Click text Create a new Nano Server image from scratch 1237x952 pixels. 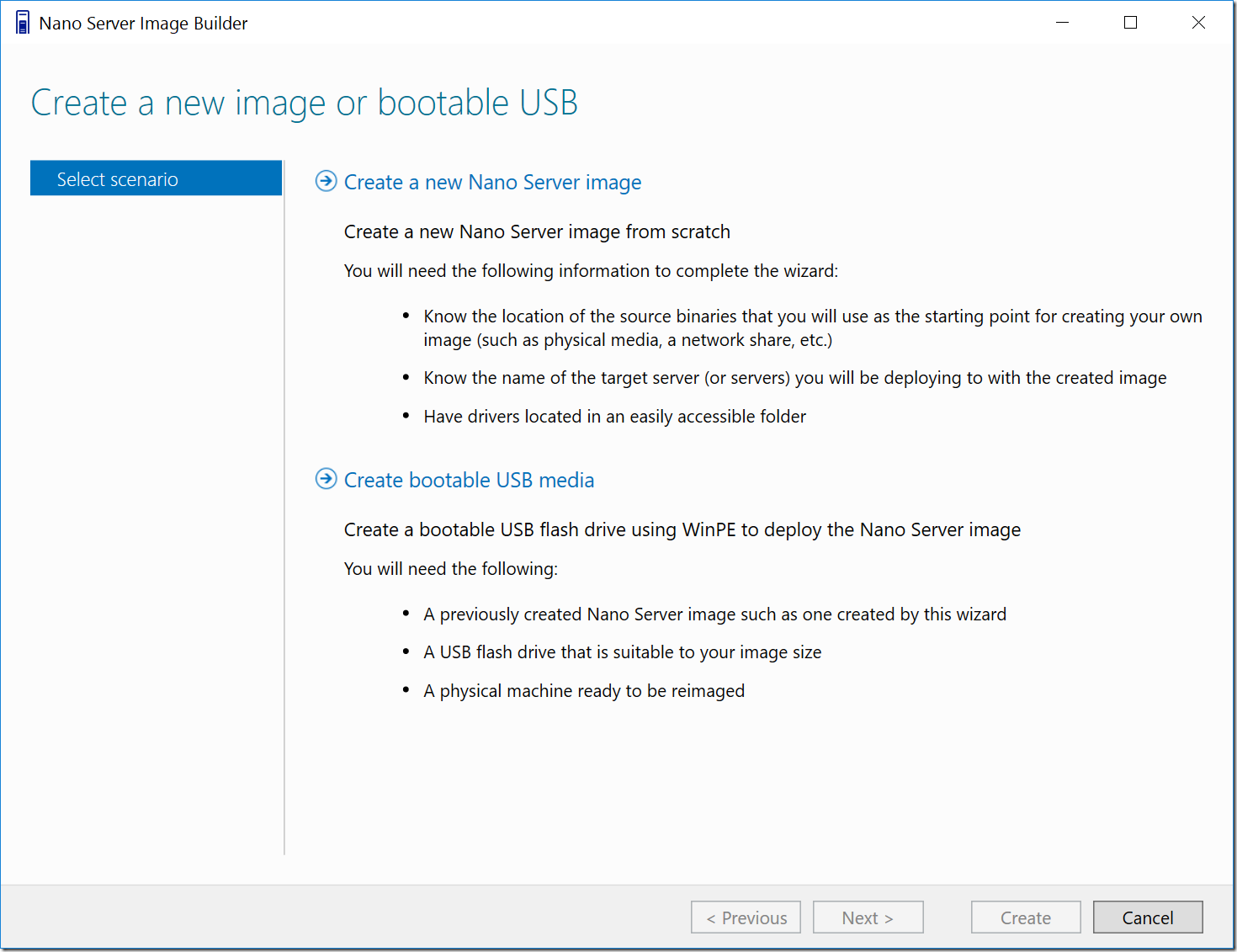click(537, 231)
